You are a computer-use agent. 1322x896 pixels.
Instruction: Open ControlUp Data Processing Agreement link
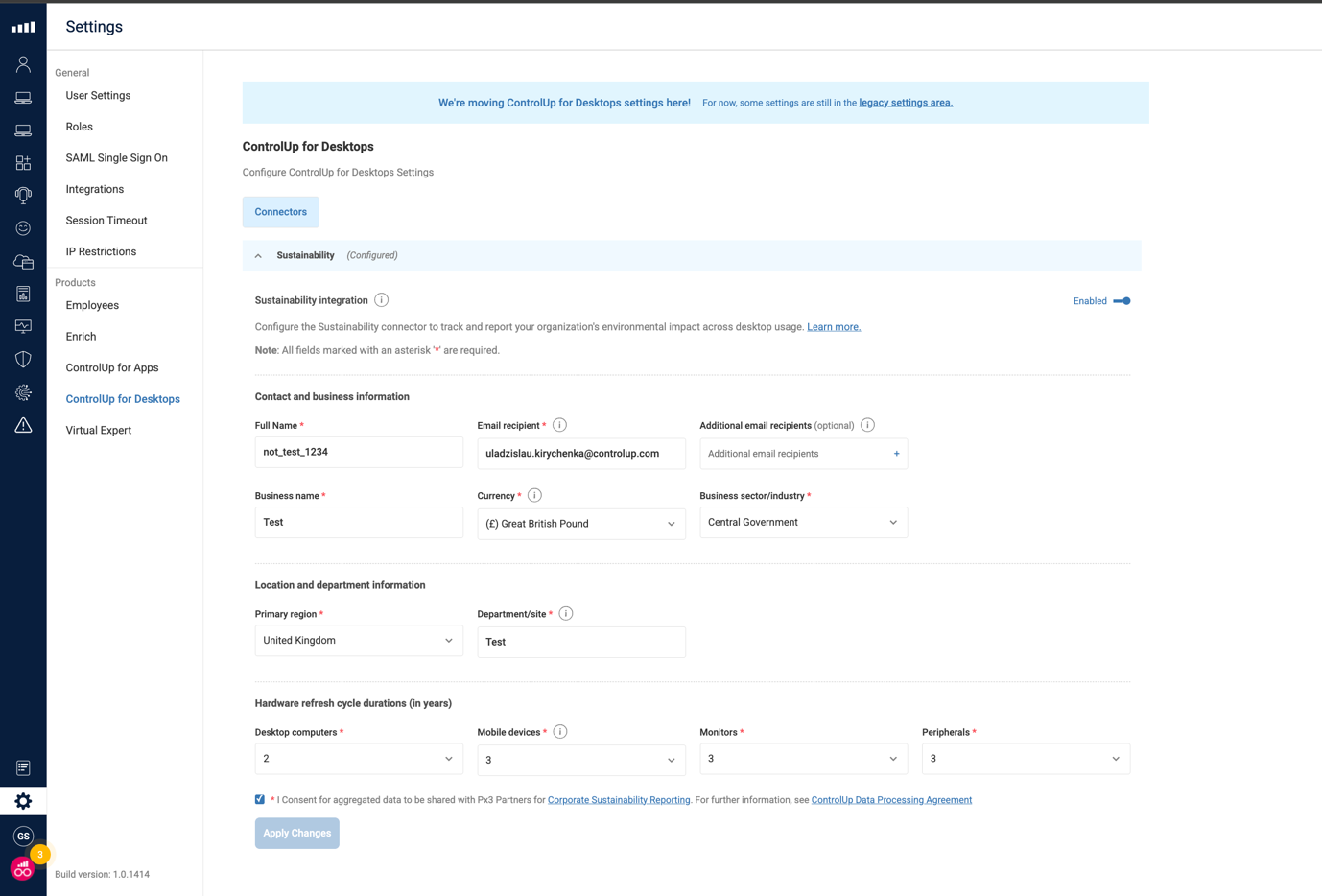click(x=891, y=800)
